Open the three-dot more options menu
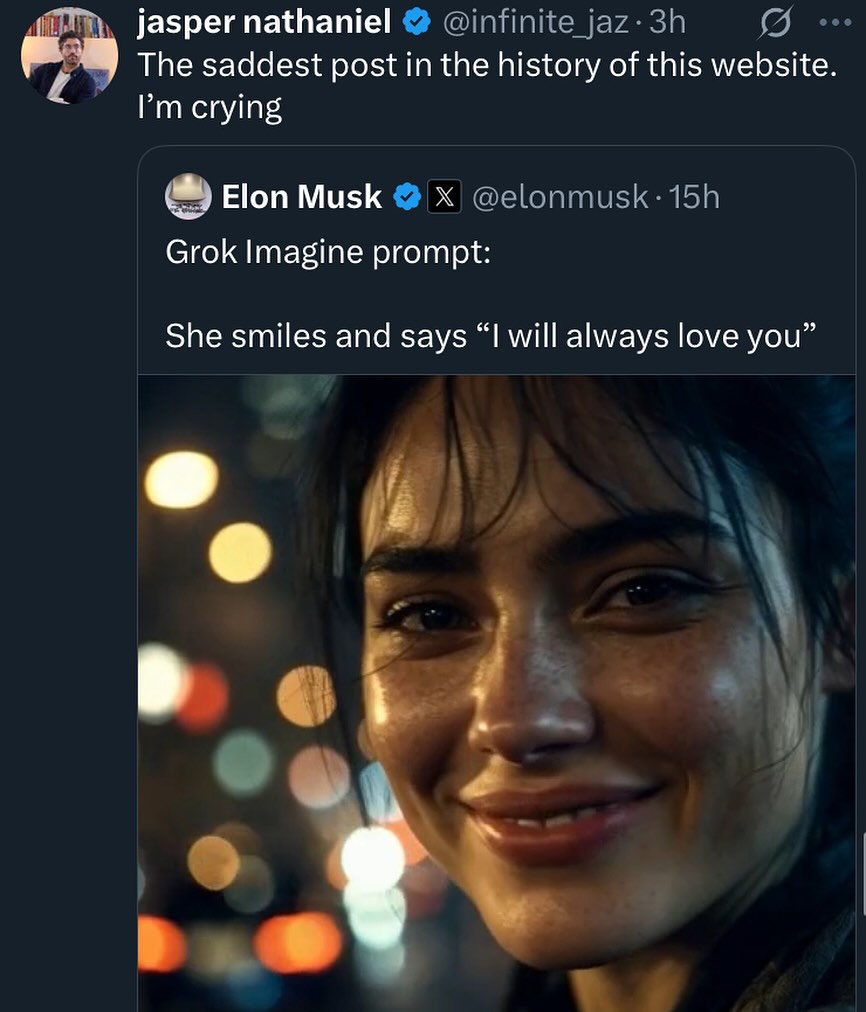866x1012 pixels. (x=838, y=20)
